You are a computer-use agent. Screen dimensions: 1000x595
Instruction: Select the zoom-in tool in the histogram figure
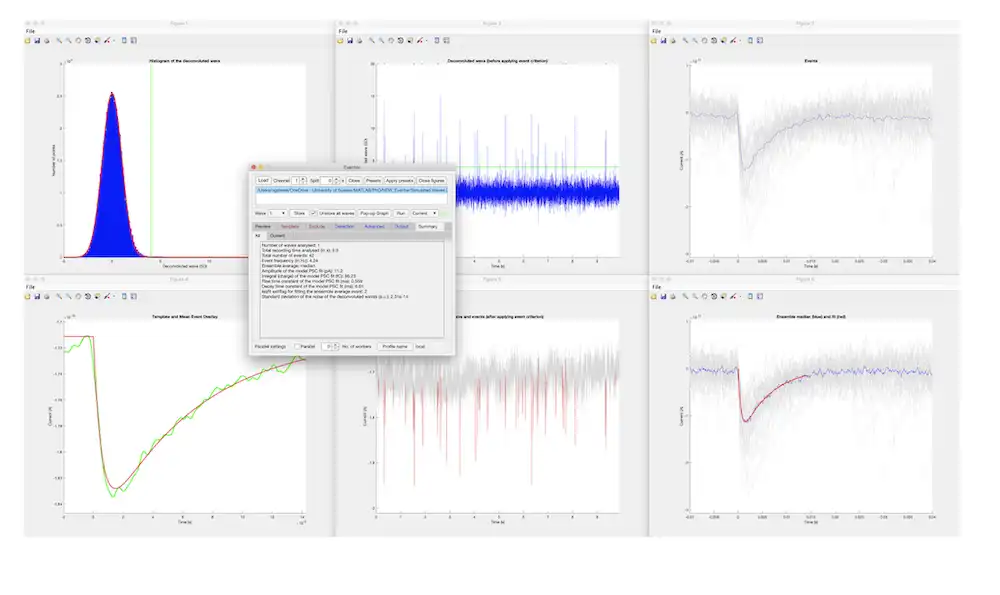(59, 41)
